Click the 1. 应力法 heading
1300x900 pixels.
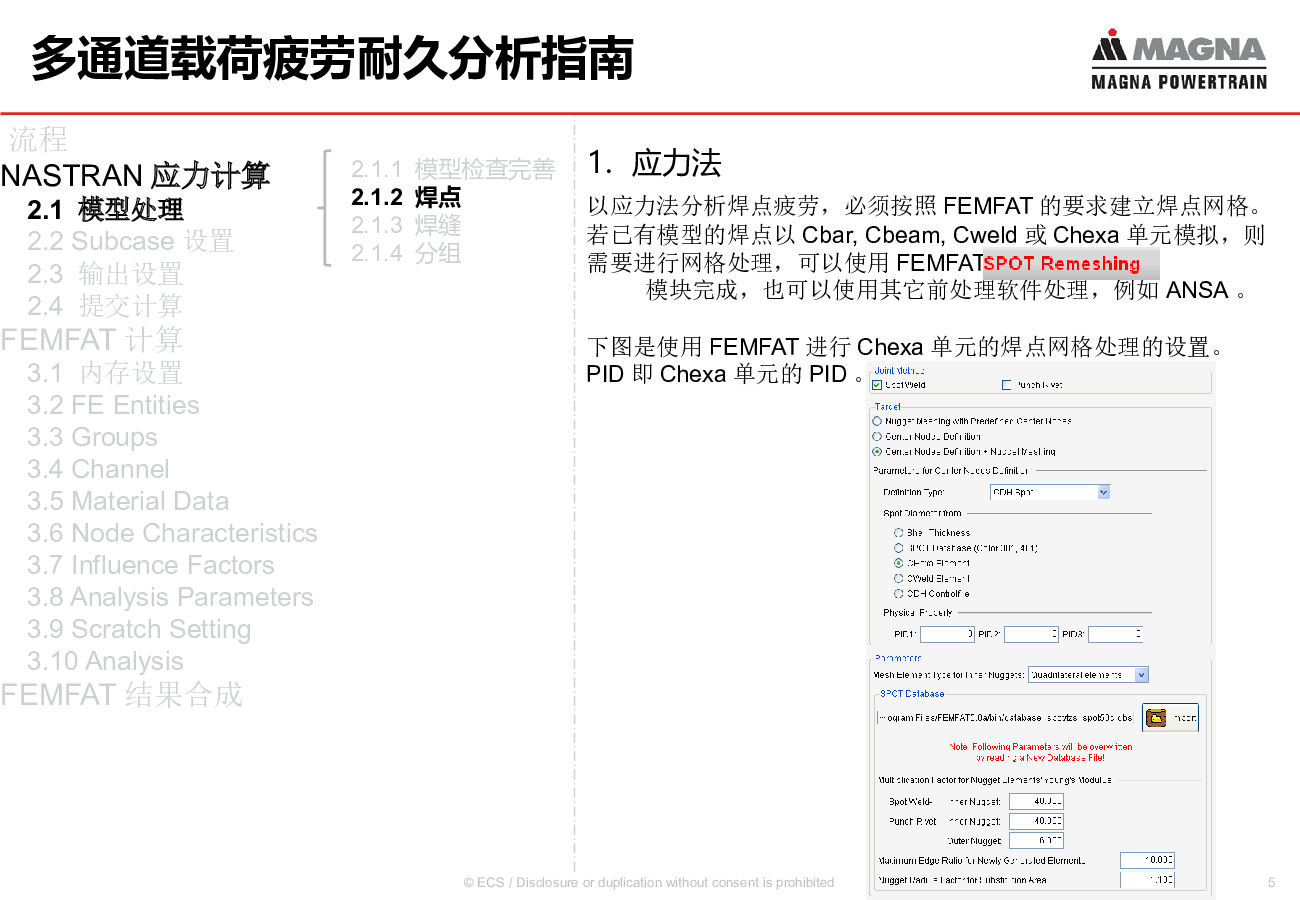pos(654,163)
